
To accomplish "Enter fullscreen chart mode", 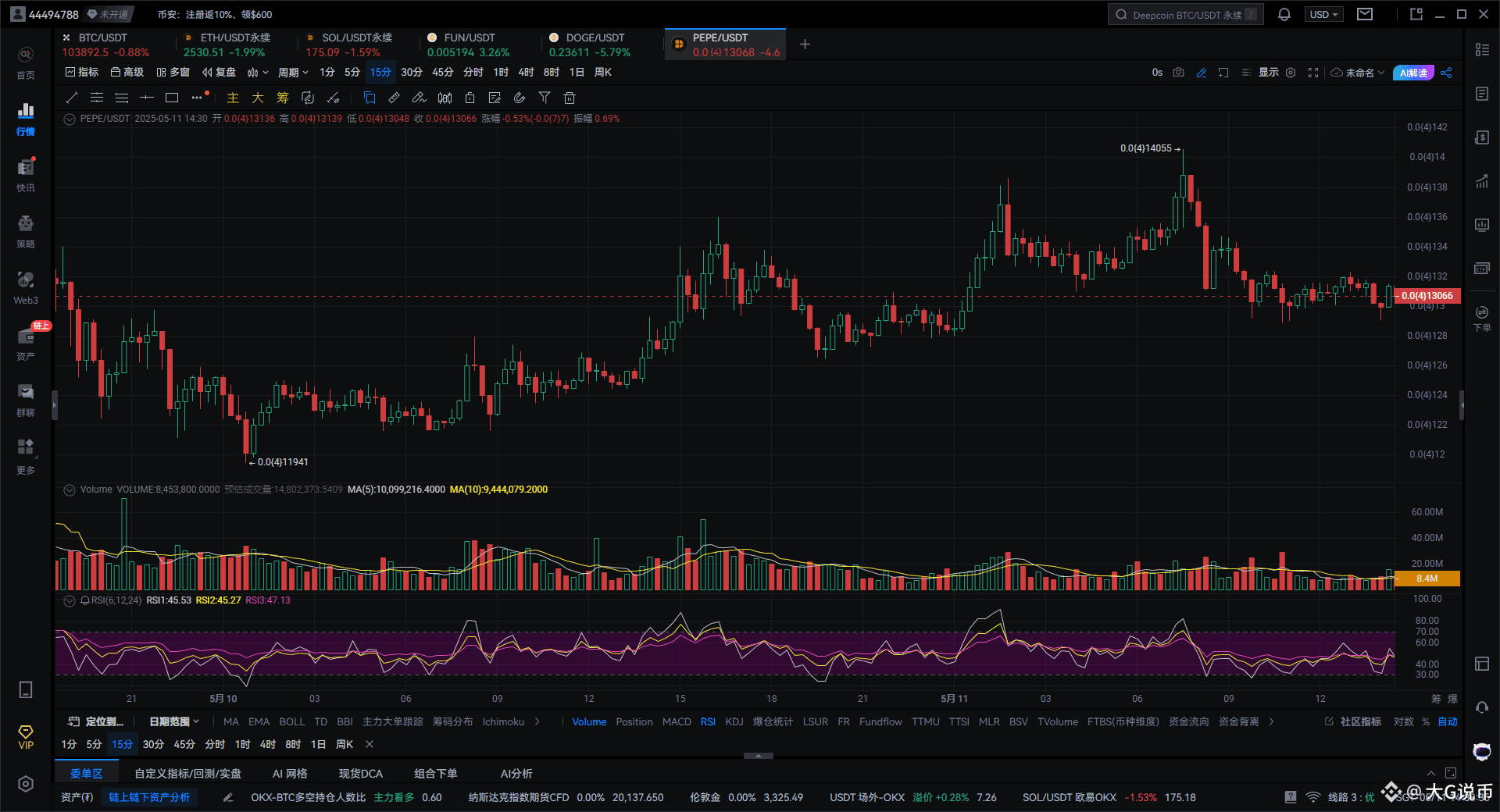I will 1313,73.
